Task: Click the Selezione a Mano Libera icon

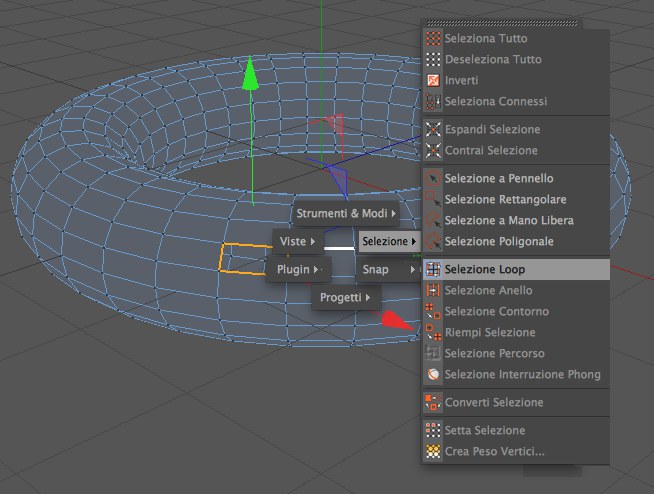Action: pyautogui.click(x=433, y=220)
